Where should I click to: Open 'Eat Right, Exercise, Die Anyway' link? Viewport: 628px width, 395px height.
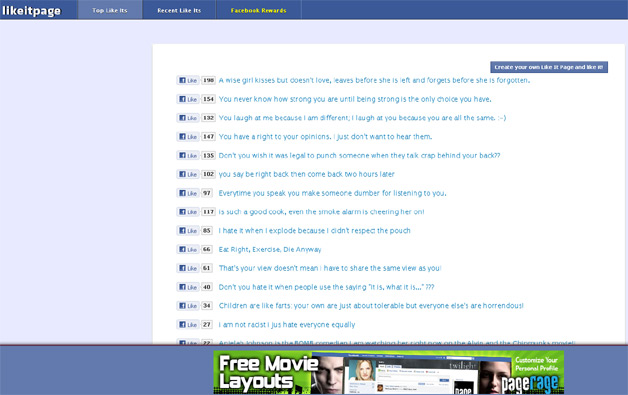pyautogui.click(x=270, y=249)
